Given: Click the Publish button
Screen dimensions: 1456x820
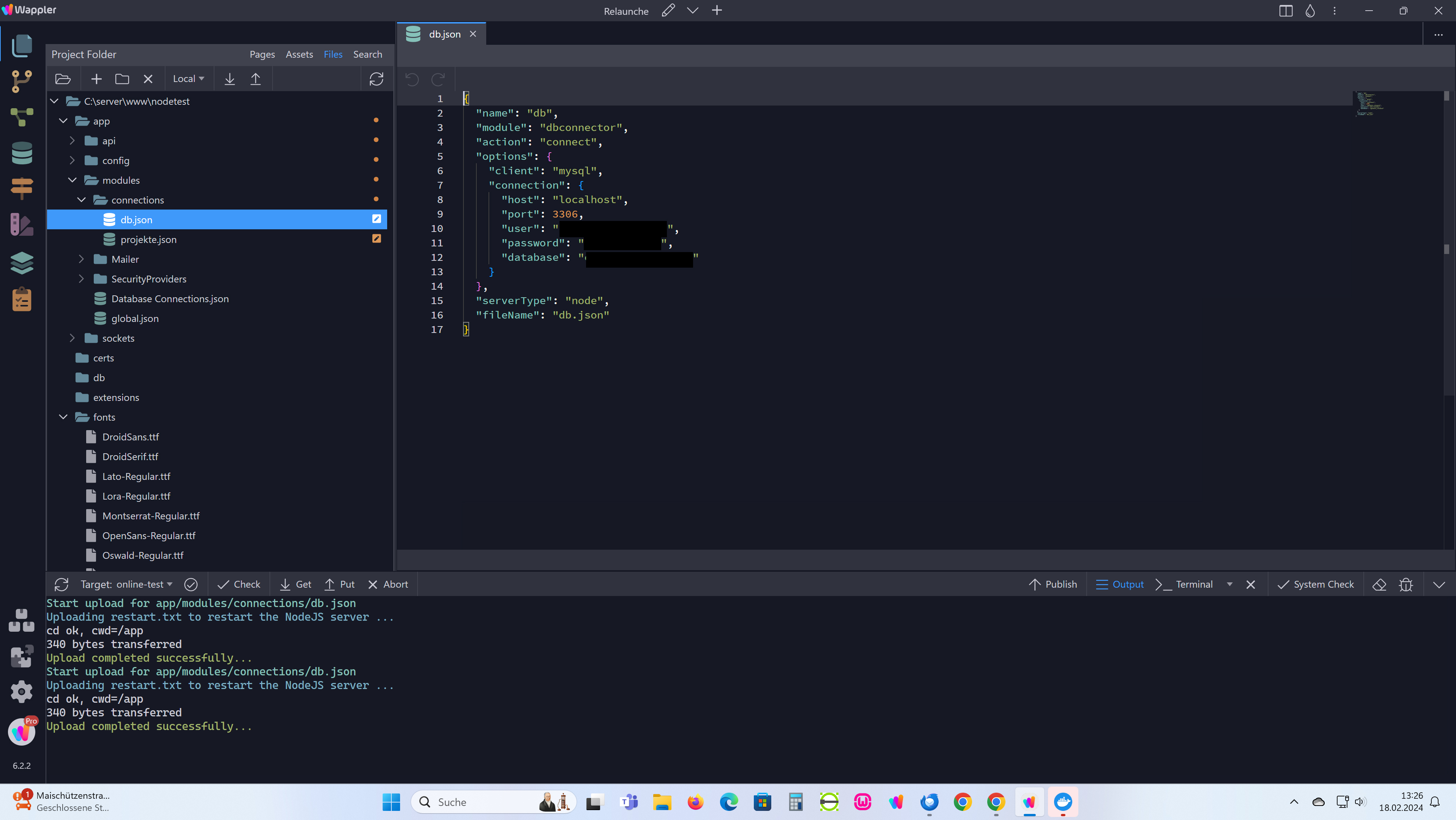Looking at the screenshot, I should click(x=1053, y=584).
